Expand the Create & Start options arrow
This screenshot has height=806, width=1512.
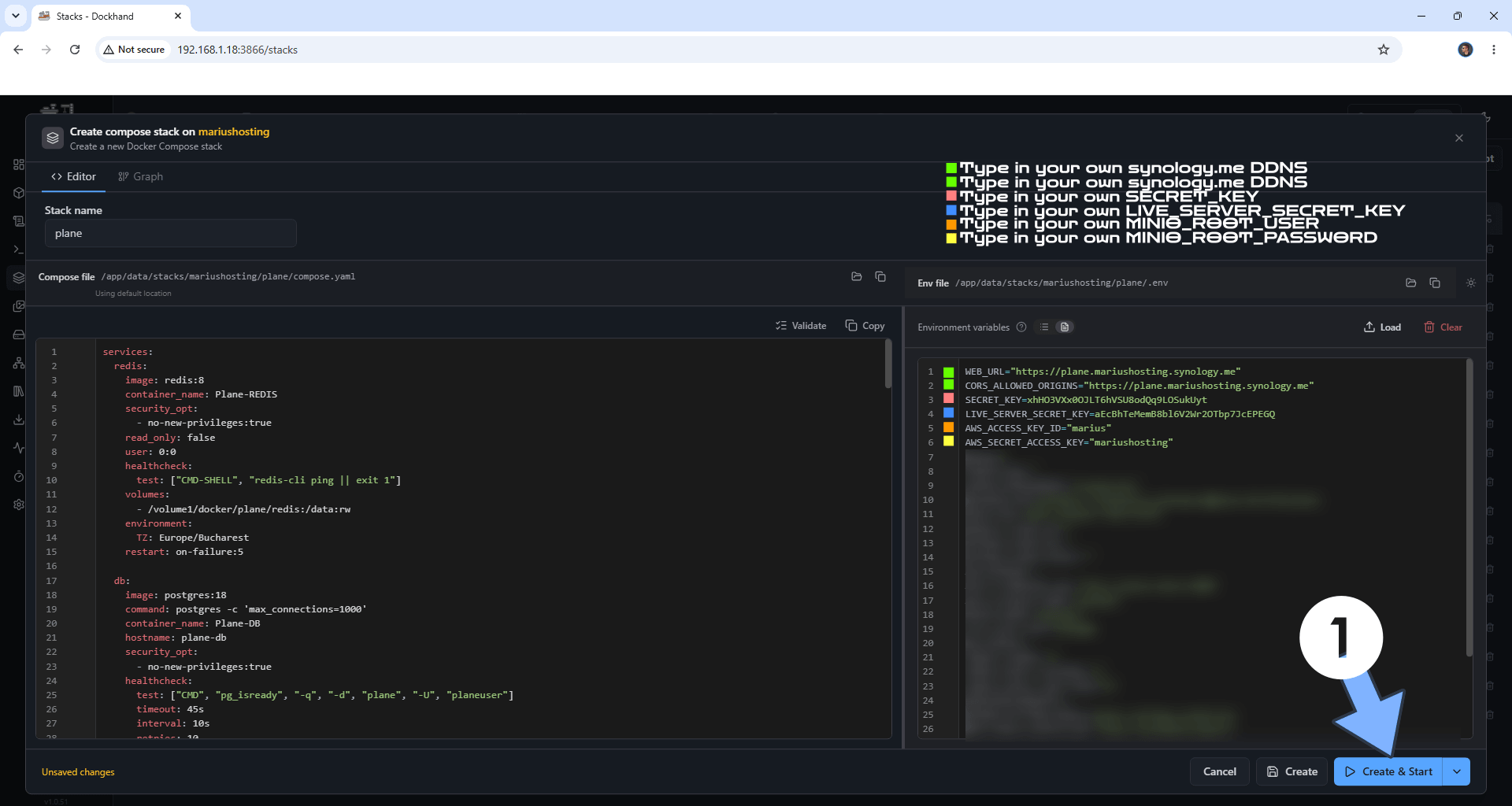coord(1457,771)
